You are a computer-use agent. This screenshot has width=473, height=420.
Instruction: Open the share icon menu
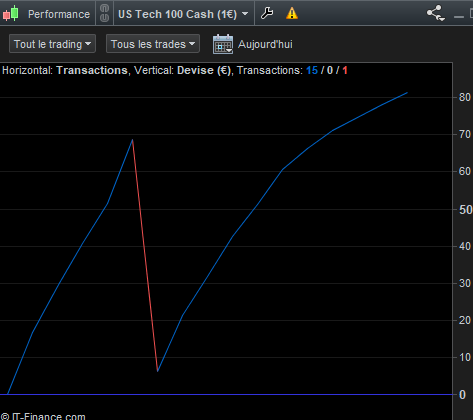[436, 13]
